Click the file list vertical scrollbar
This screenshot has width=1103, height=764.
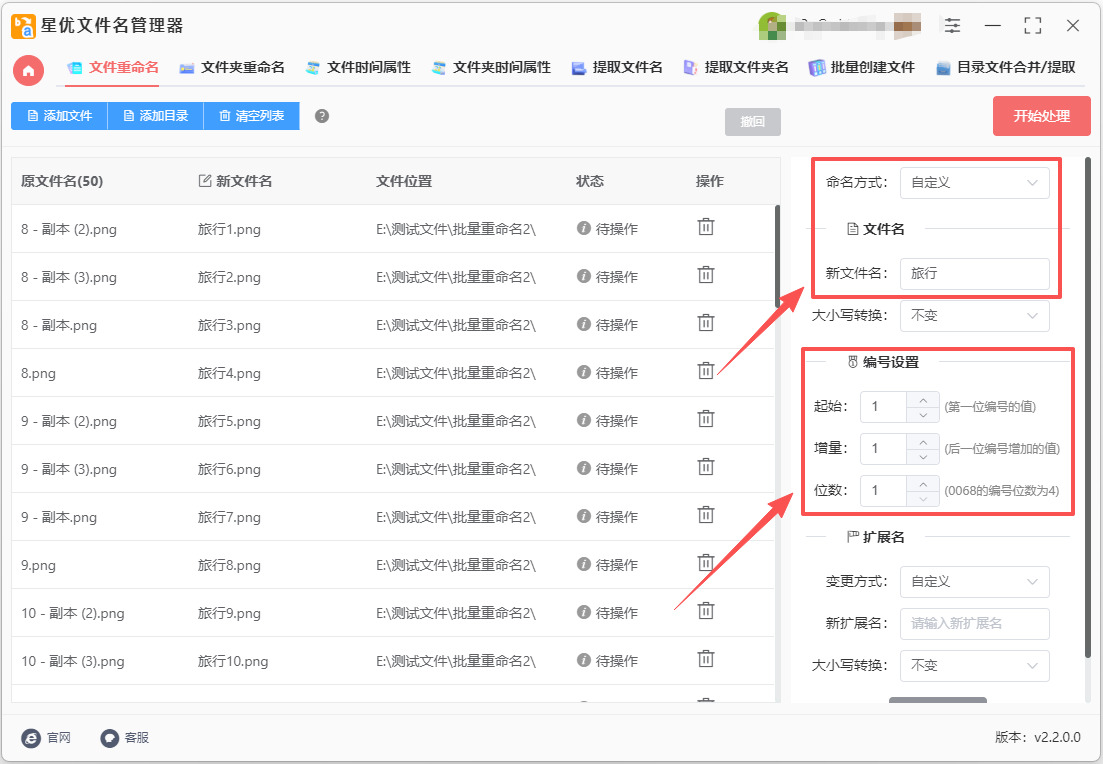tap(777, 257)
